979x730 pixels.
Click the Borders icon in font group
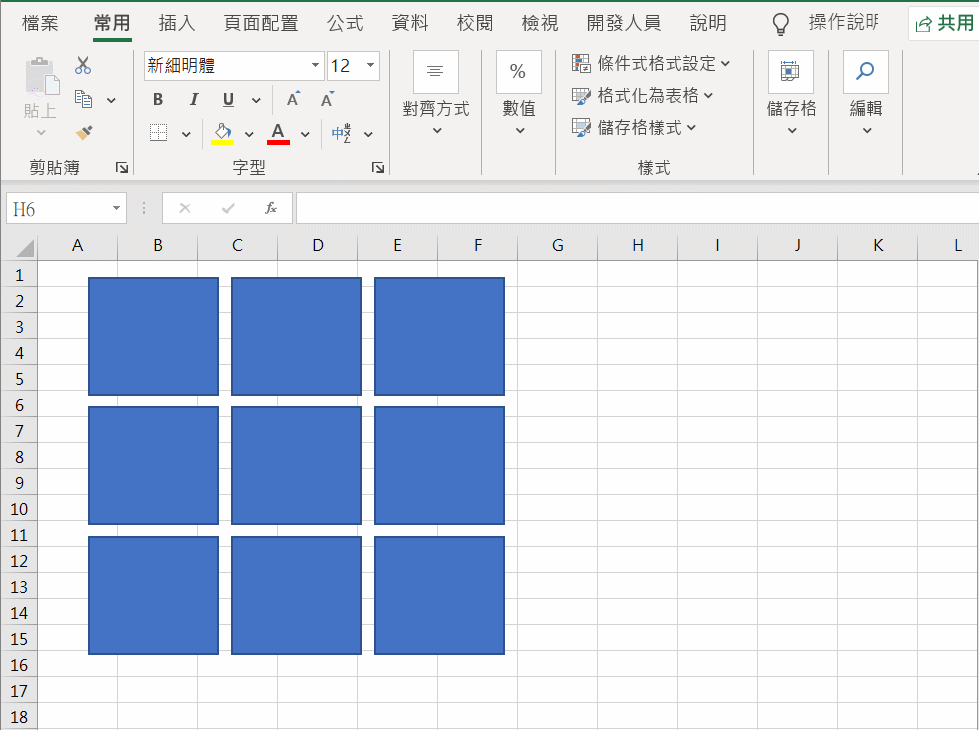click(158, 133)
